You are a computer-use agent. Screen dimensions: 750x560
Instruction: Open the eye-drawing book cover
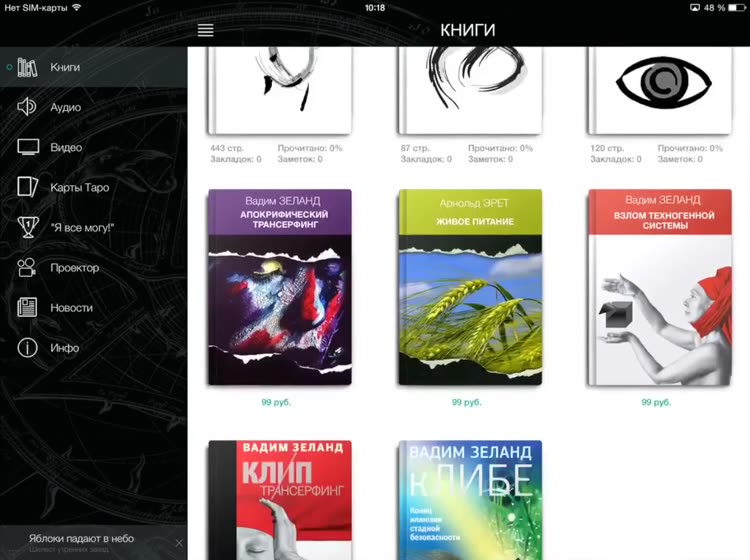660,90
